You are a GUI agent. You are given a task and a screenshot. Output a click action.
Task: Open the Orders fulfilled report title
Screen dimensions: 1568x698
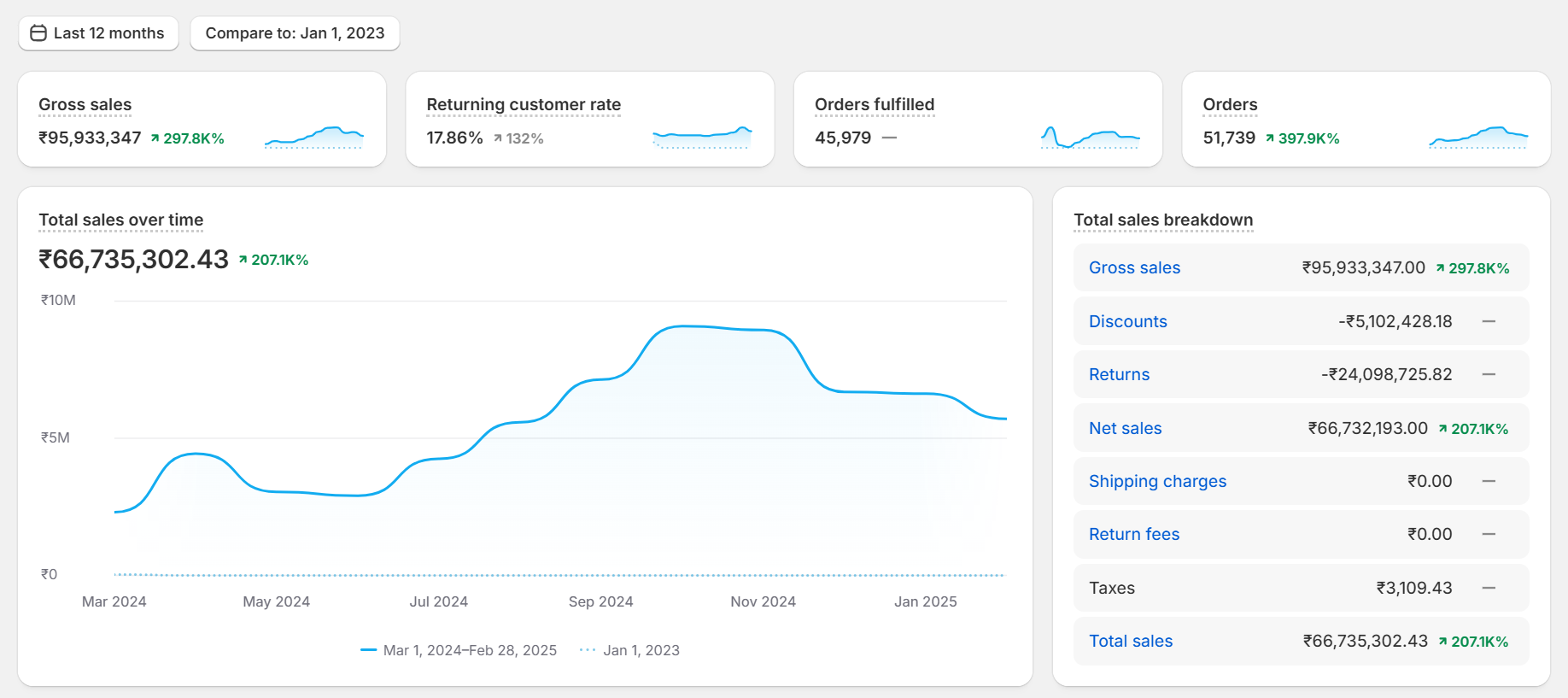(x=875, y=104)
